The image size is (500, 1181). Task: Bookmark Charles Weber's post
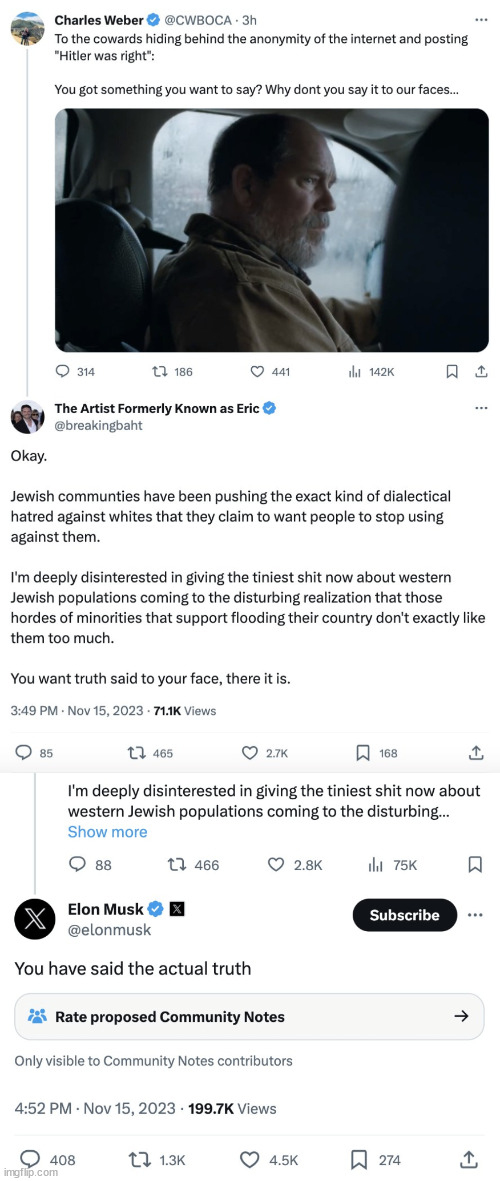pyautogui.click(x=452, y=371)
